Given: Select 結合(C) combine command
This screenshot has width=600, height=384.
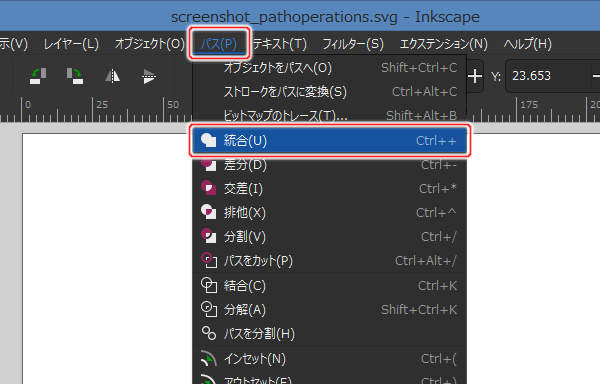Looking at the screenshot, I should tap(329, 286).
